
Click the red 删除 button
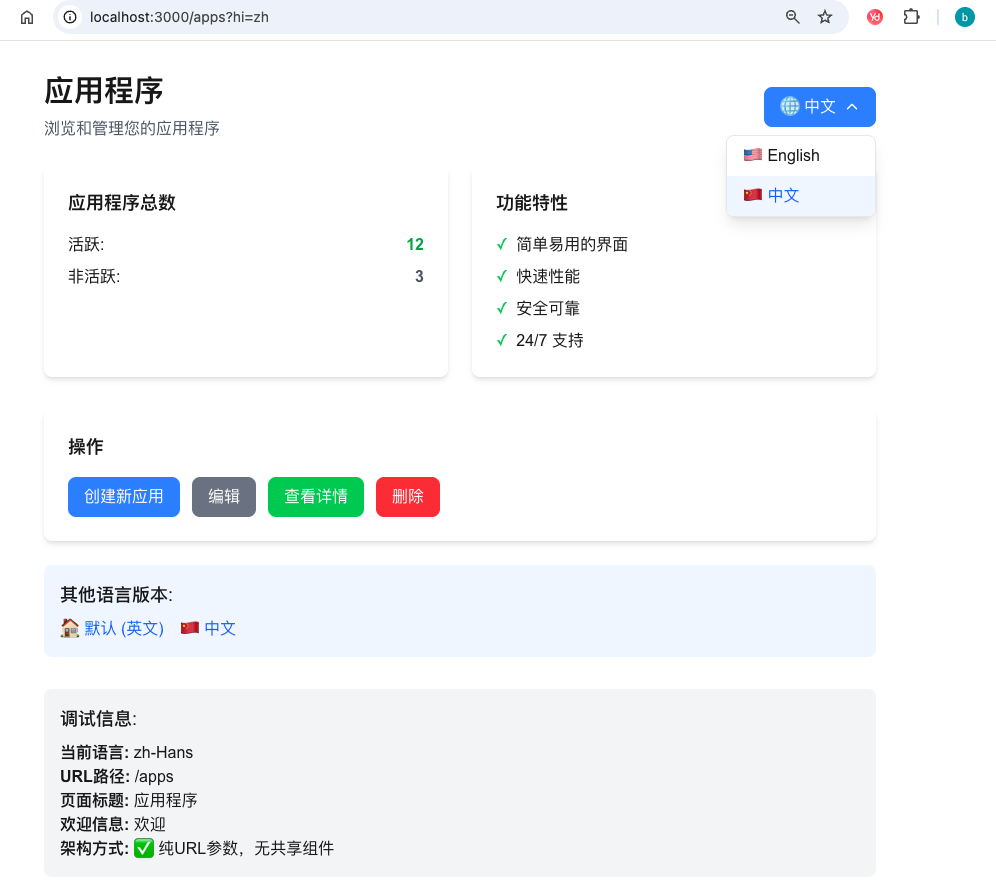click(408, 497)
